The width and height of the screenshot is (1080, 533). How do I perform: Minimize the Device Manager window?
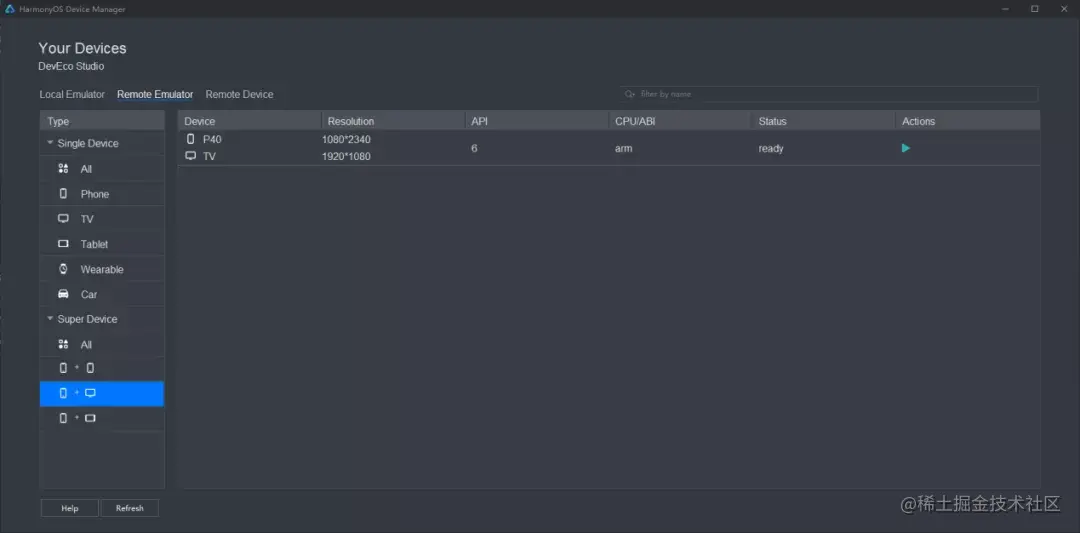pyautogui.click(x=1006, y=8)
